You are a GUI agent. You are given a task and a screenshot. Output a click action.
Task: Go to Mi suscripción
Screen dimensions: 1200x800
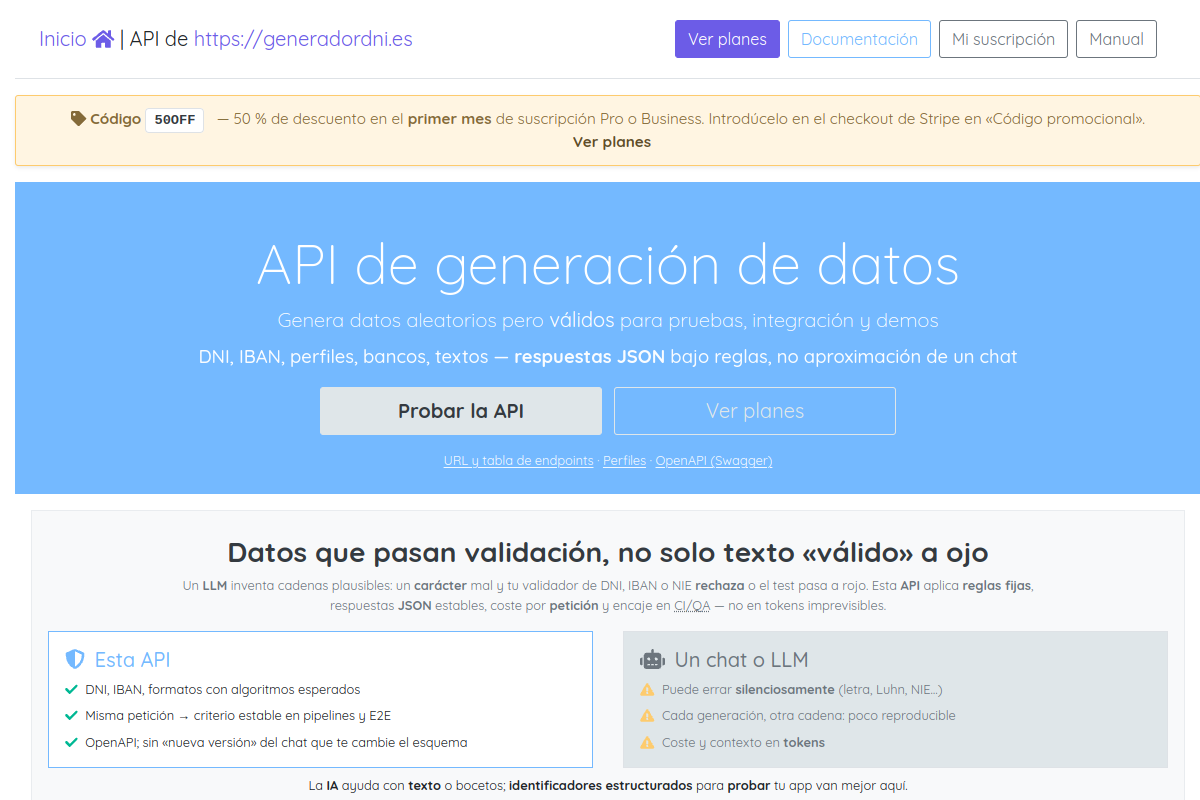[x=1003, y=39]
